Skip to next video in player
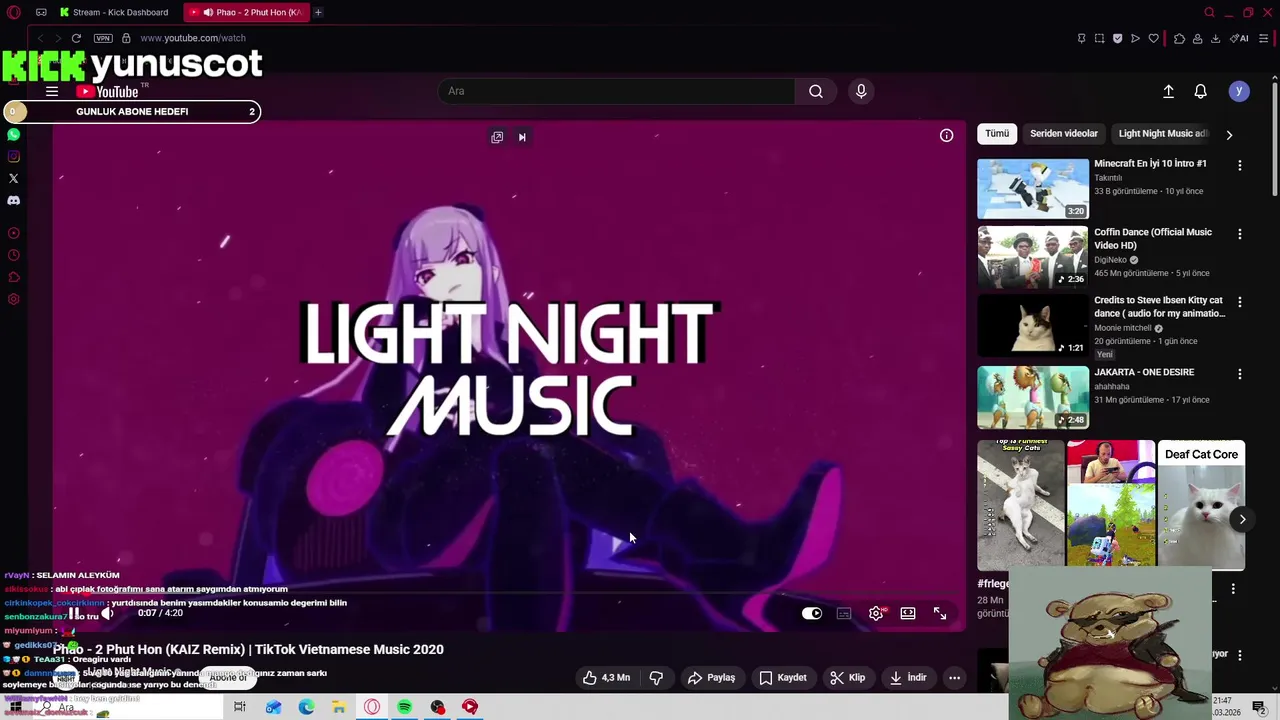Screen dimensions: 1280x720 (522, 137)
